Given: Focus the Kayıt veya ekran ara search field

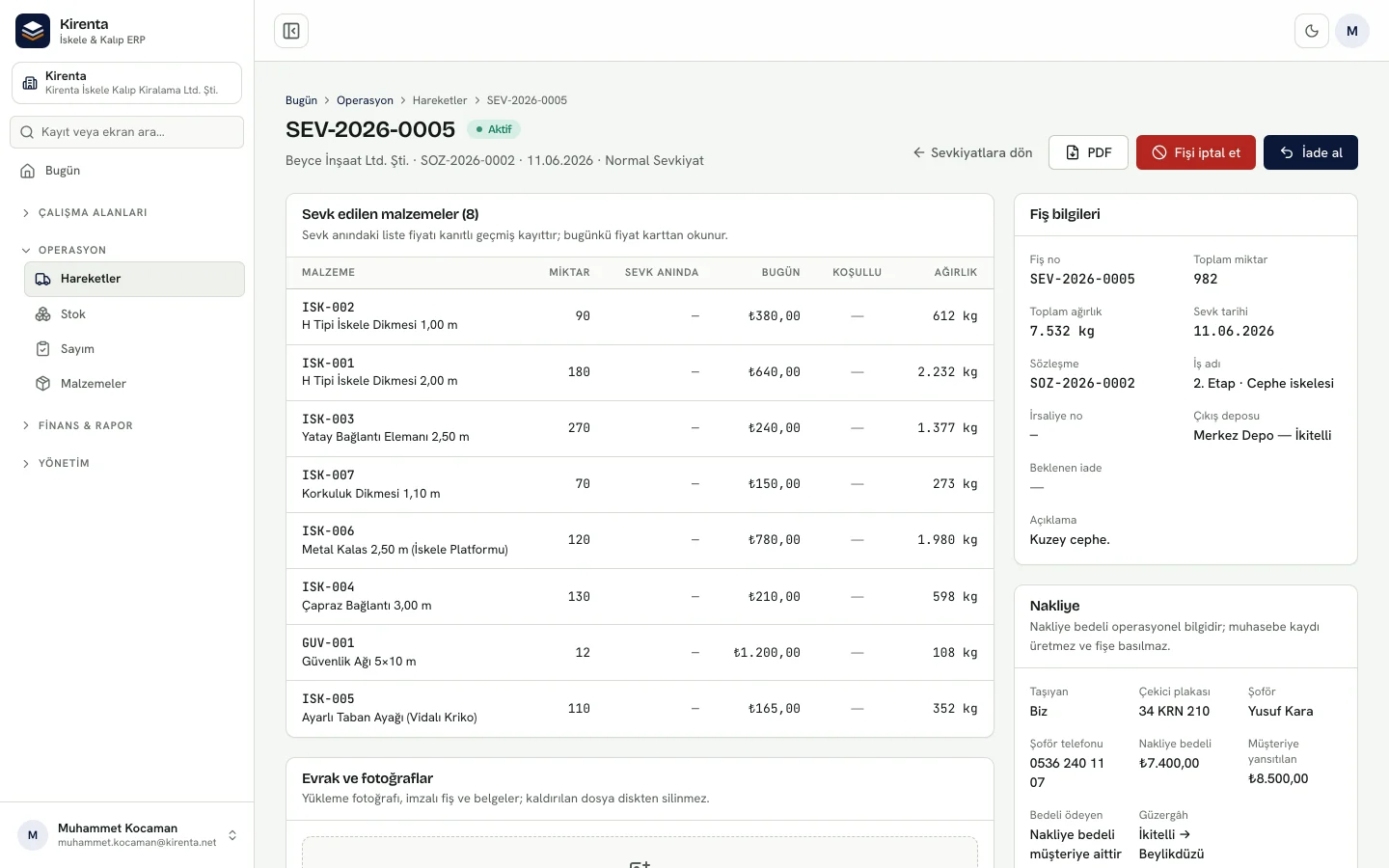Looking at the screenshot, I should point(126,132).
